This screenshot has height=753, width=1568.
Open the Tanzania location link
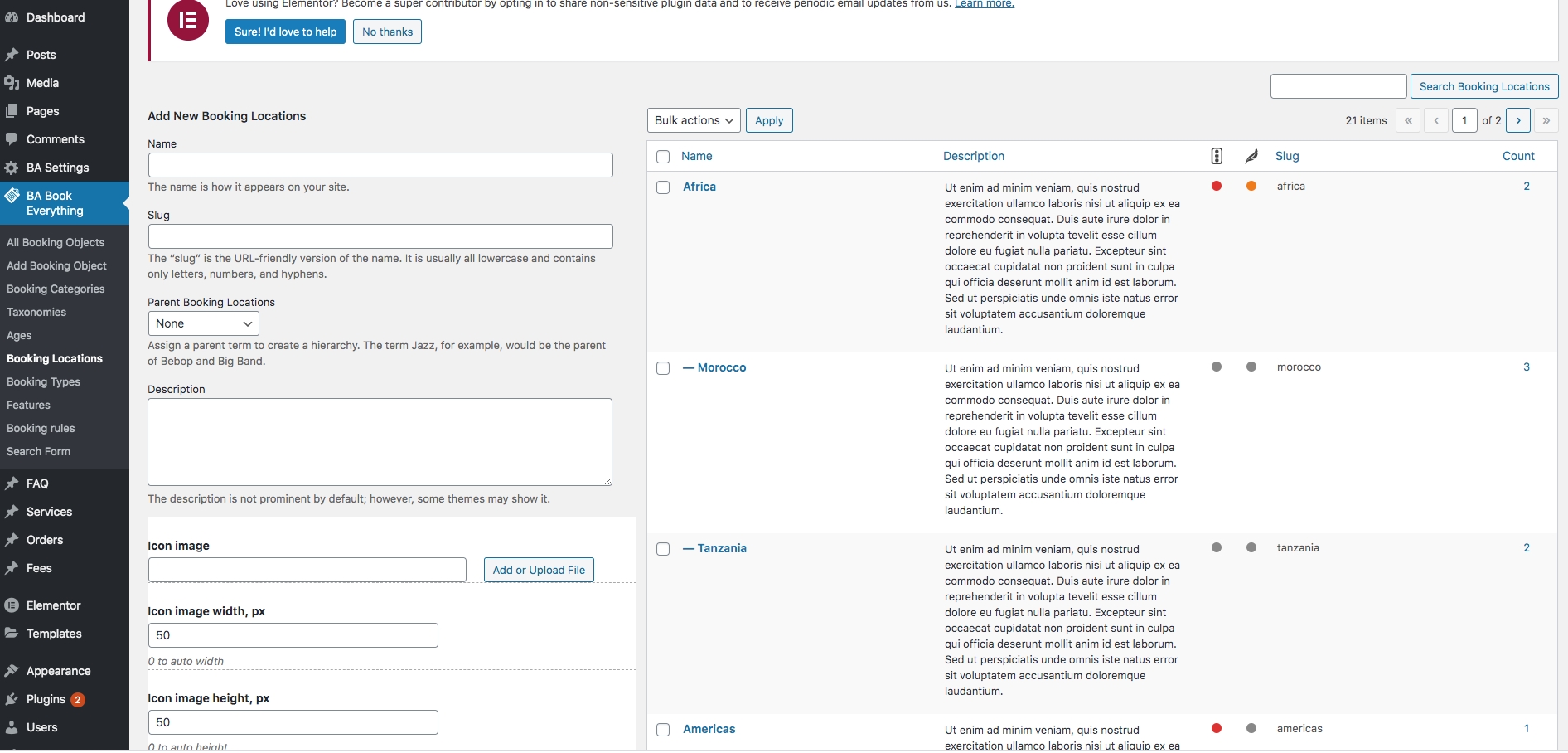tap(721, 548)
